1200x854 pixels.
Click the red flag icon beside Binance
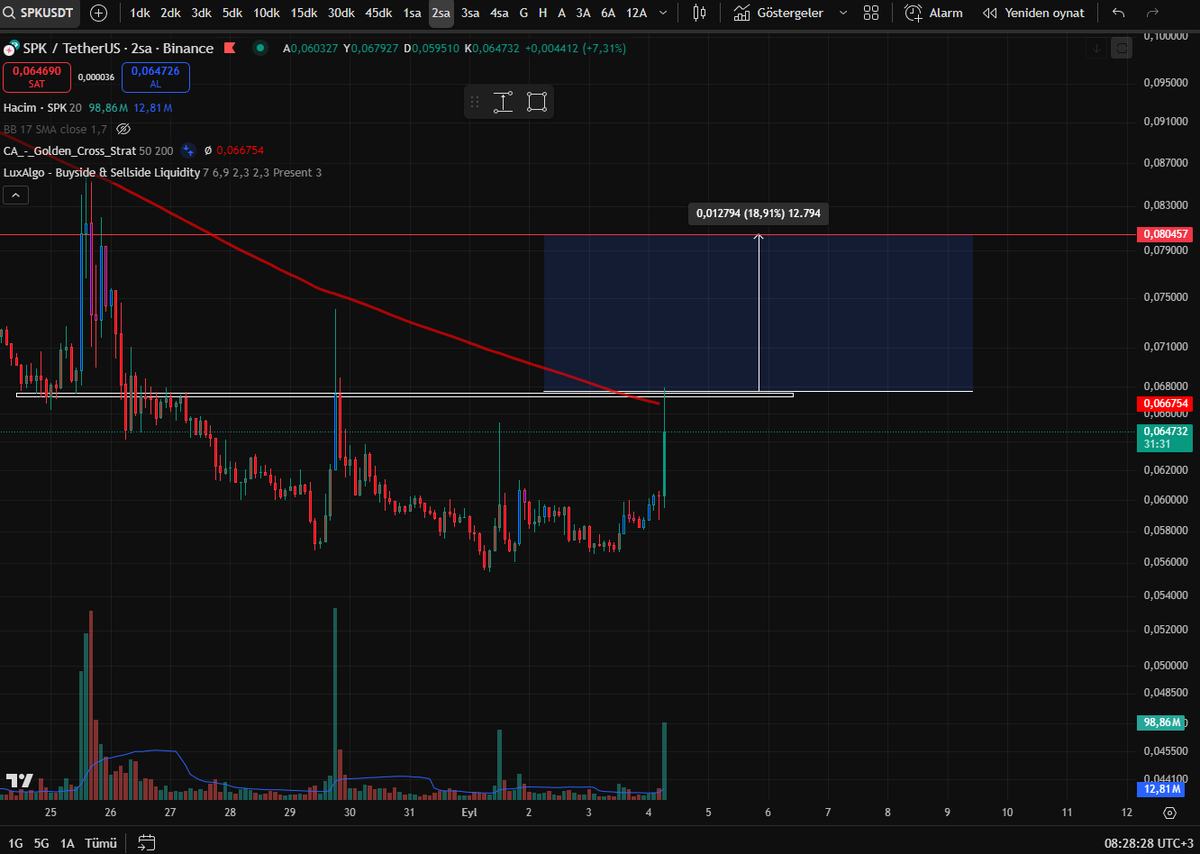coord(230,48)
